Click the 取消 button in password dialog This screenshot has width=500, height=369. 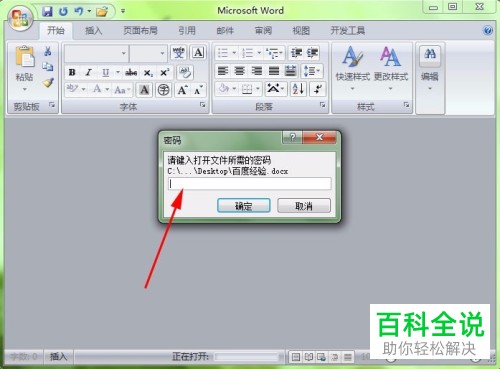[304, 206]
